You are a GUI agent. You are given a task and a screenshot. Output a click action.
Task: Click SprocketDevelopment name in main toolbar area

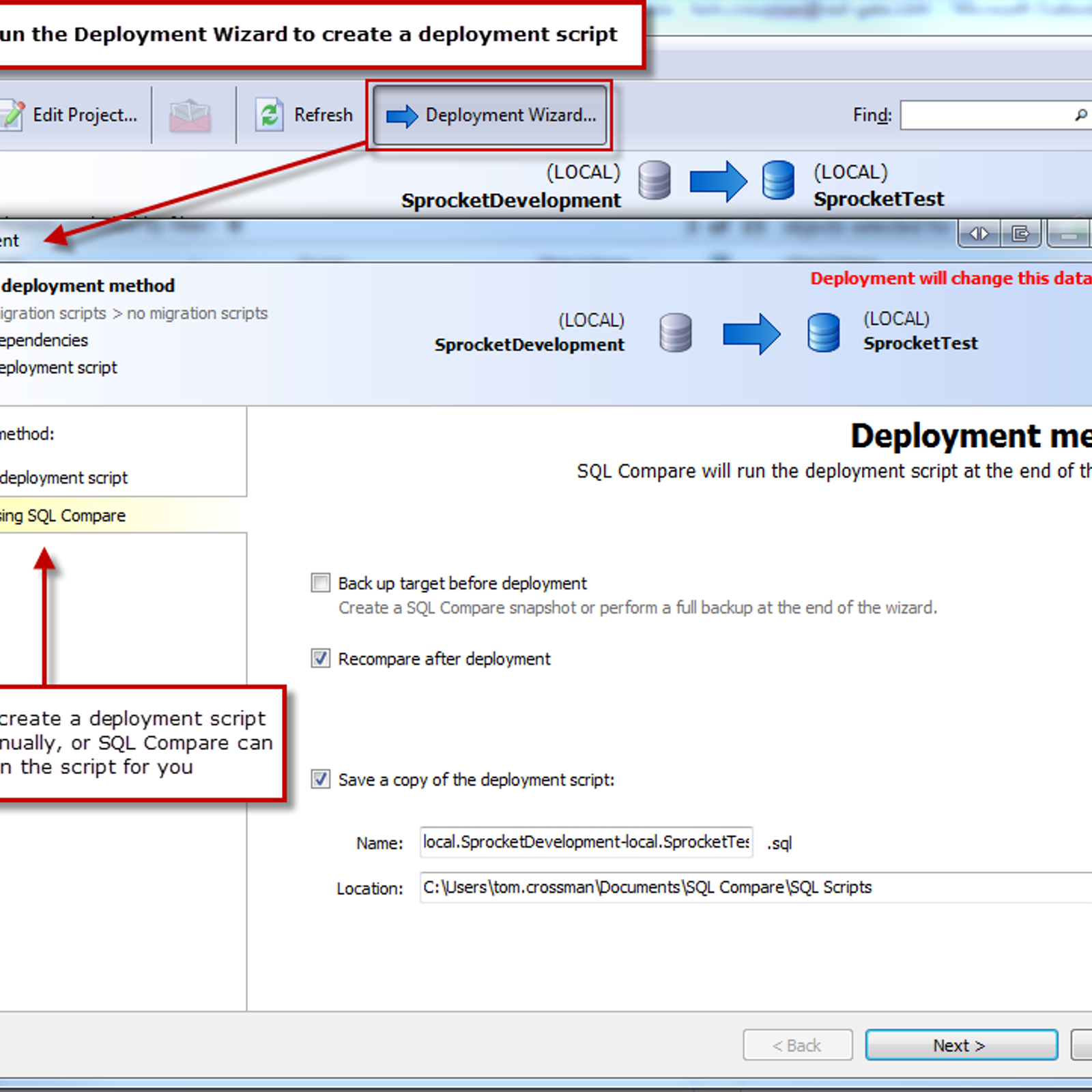click(x=511, y=201)
